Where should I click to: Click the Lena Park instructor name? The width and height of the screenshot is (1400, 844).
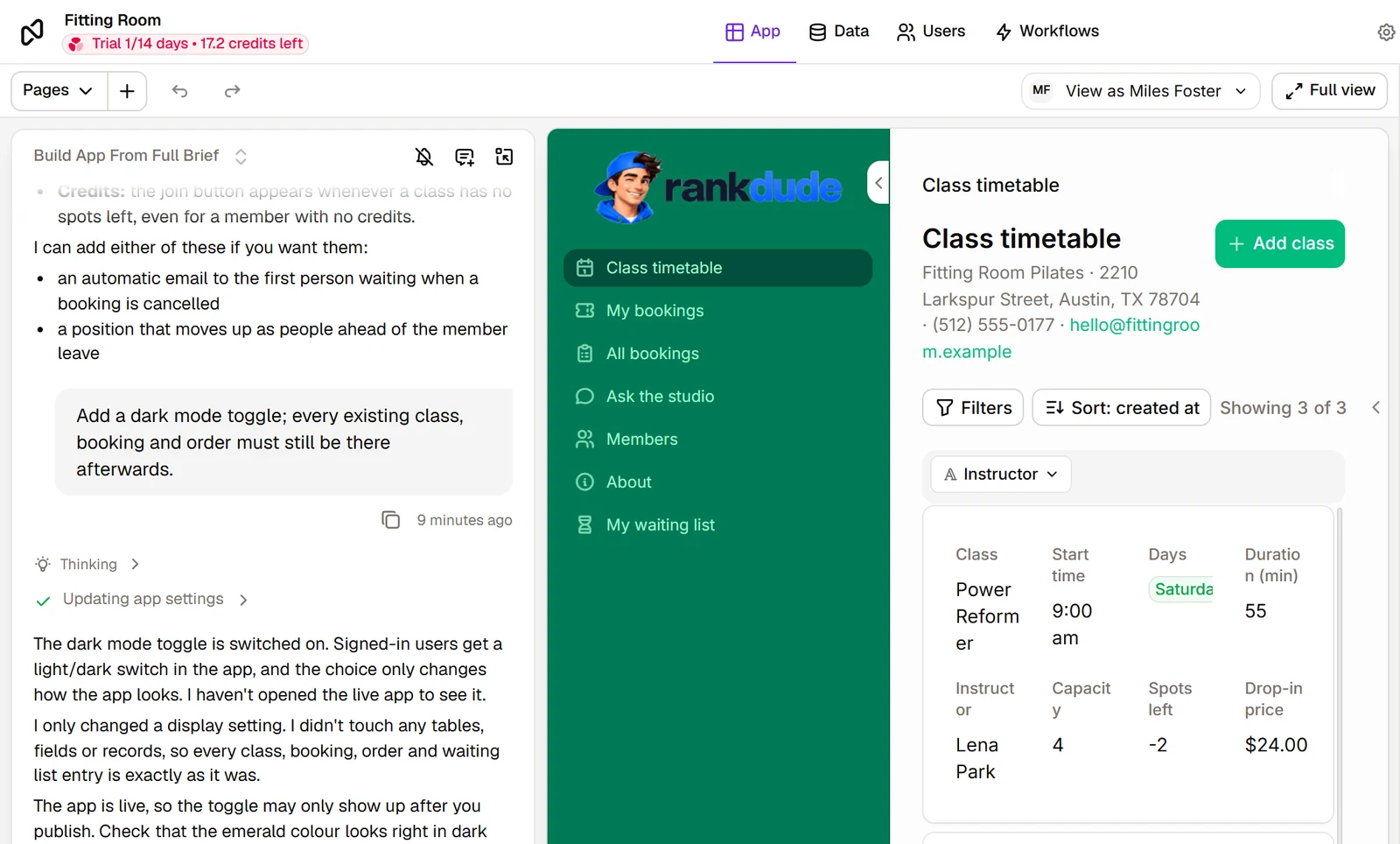(976, 758)
